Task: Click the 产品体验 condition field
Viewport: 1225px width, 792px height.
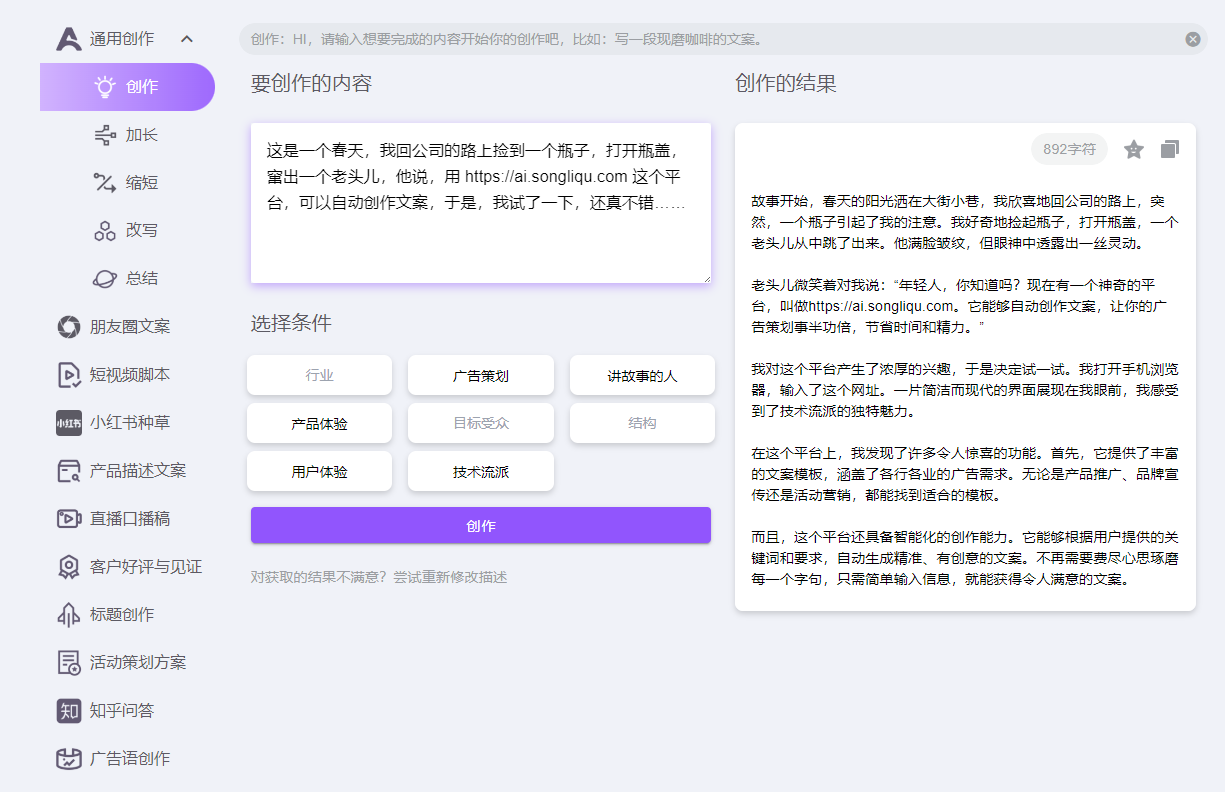Action: click(x=320, y=423)
